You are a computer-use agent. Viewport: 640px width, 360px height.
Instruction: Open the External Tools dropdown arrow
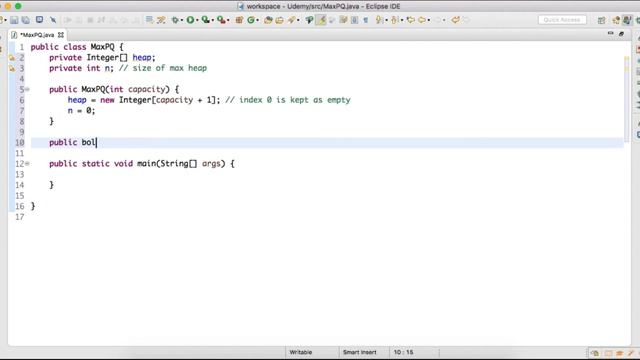[228, 20]
